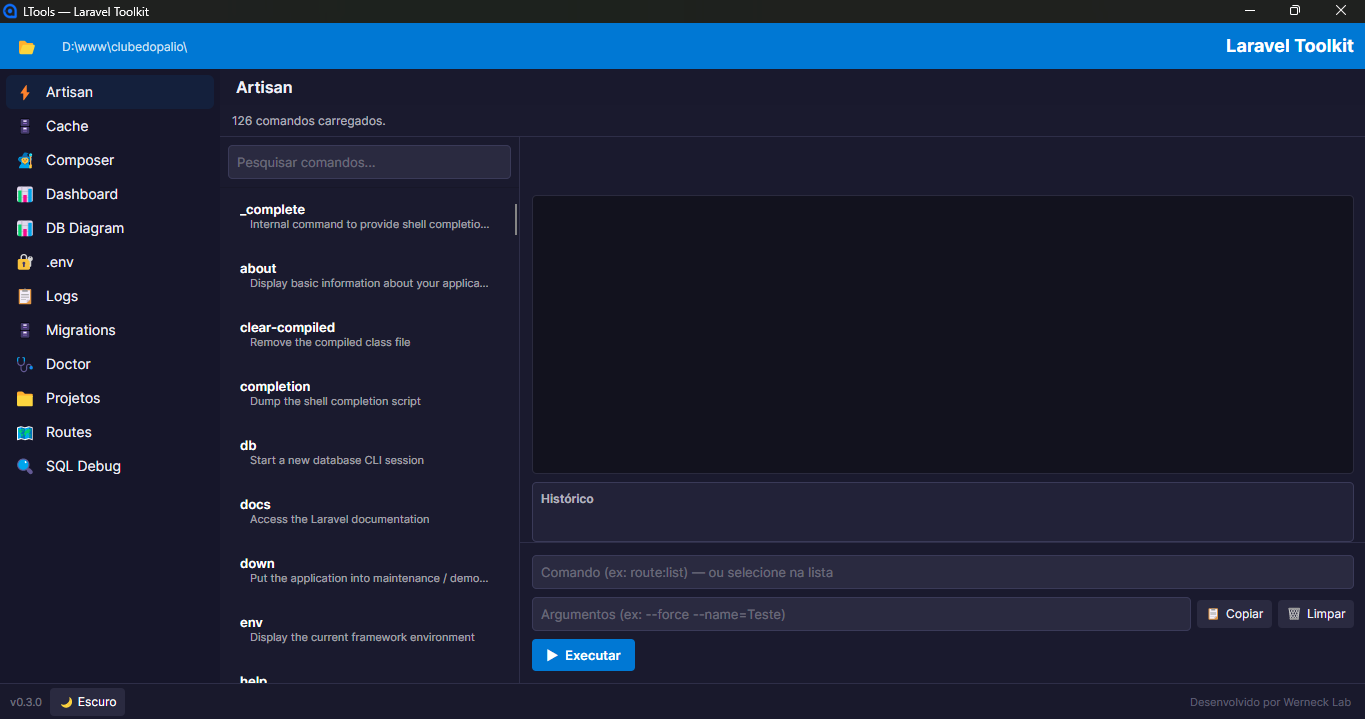Click the Composer sidebar icon

(25, 160)
